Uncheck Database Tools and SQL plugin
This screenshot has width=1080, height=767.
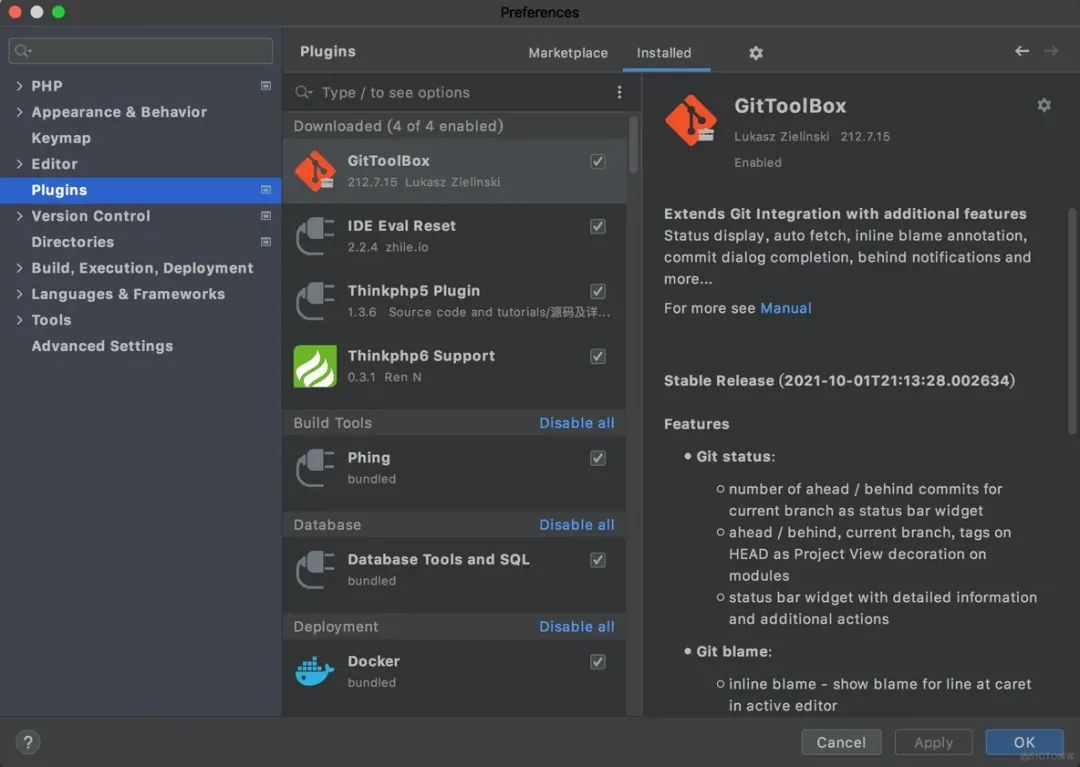(598, 560)
